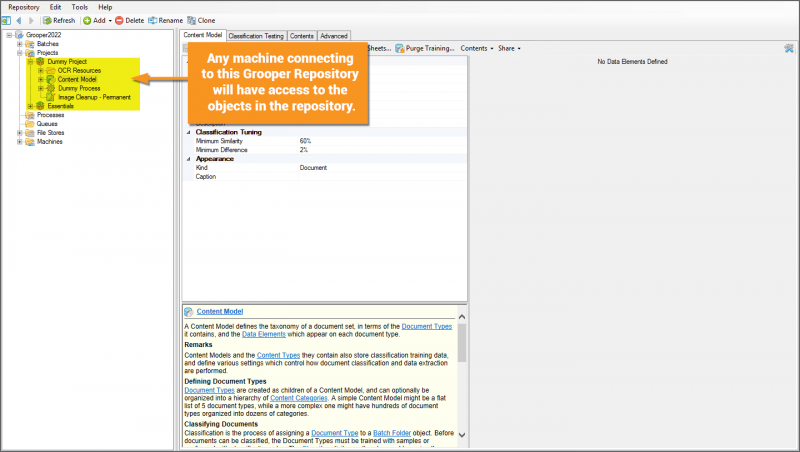Select Dummy Process tree item
This screenshot has width=800, height=452.
79,88
